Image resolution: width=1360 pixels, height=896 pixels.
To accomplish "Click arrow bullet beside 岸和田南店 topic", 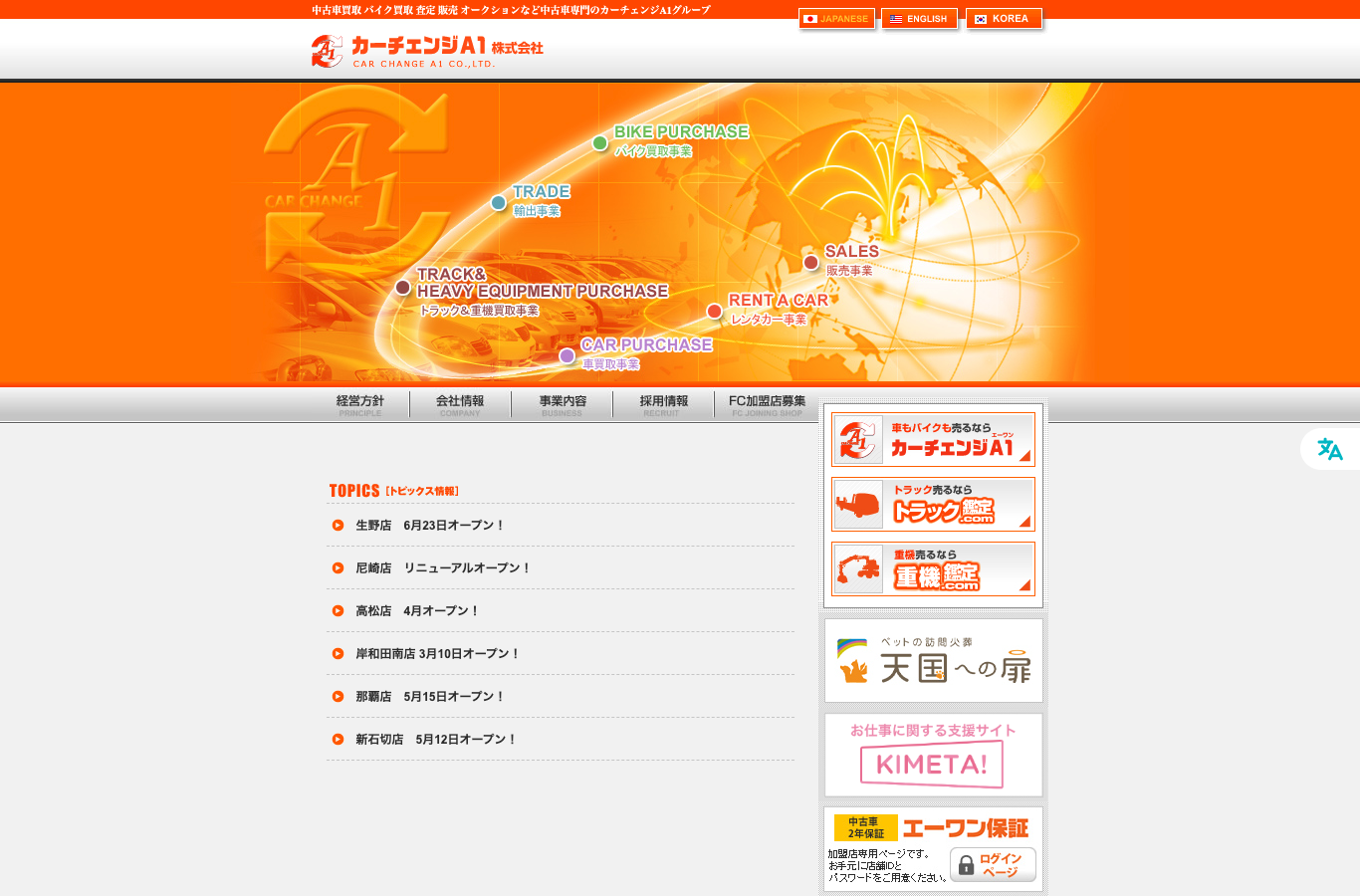I will 338,654.
